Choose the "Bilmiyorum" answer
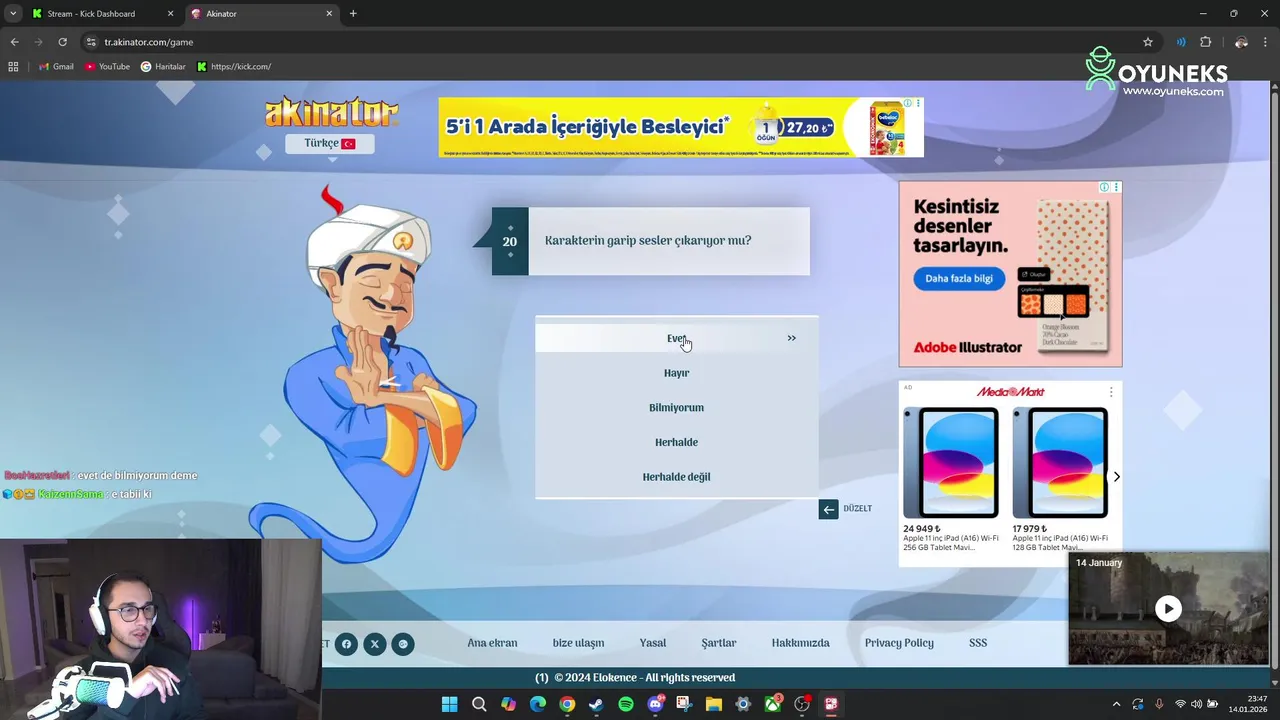The width and height of the screenshot is (1280, 720). [x=677, y=408]
